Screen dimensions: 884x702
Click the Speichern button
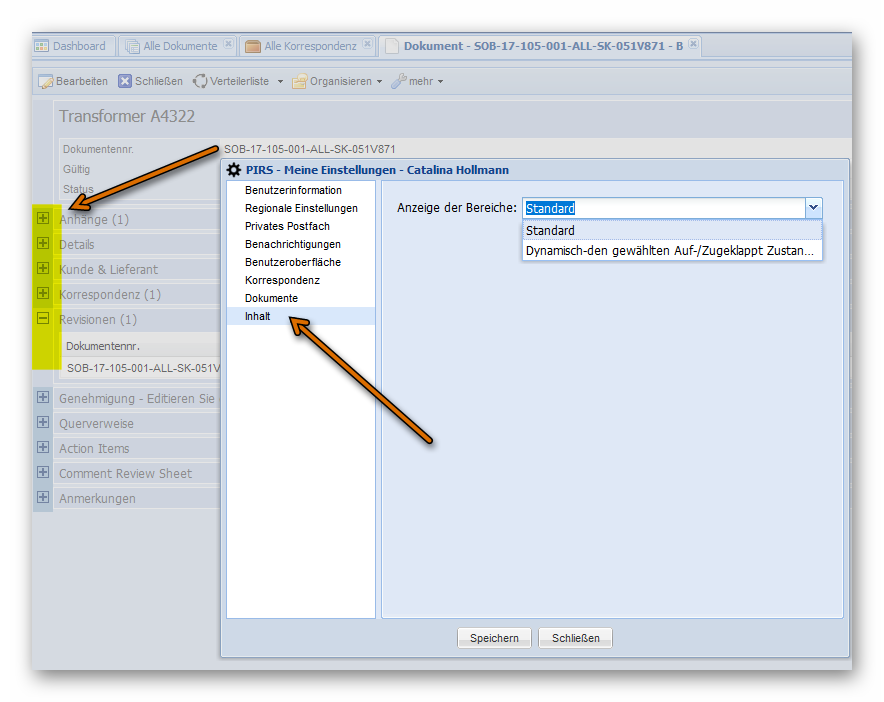494,638
